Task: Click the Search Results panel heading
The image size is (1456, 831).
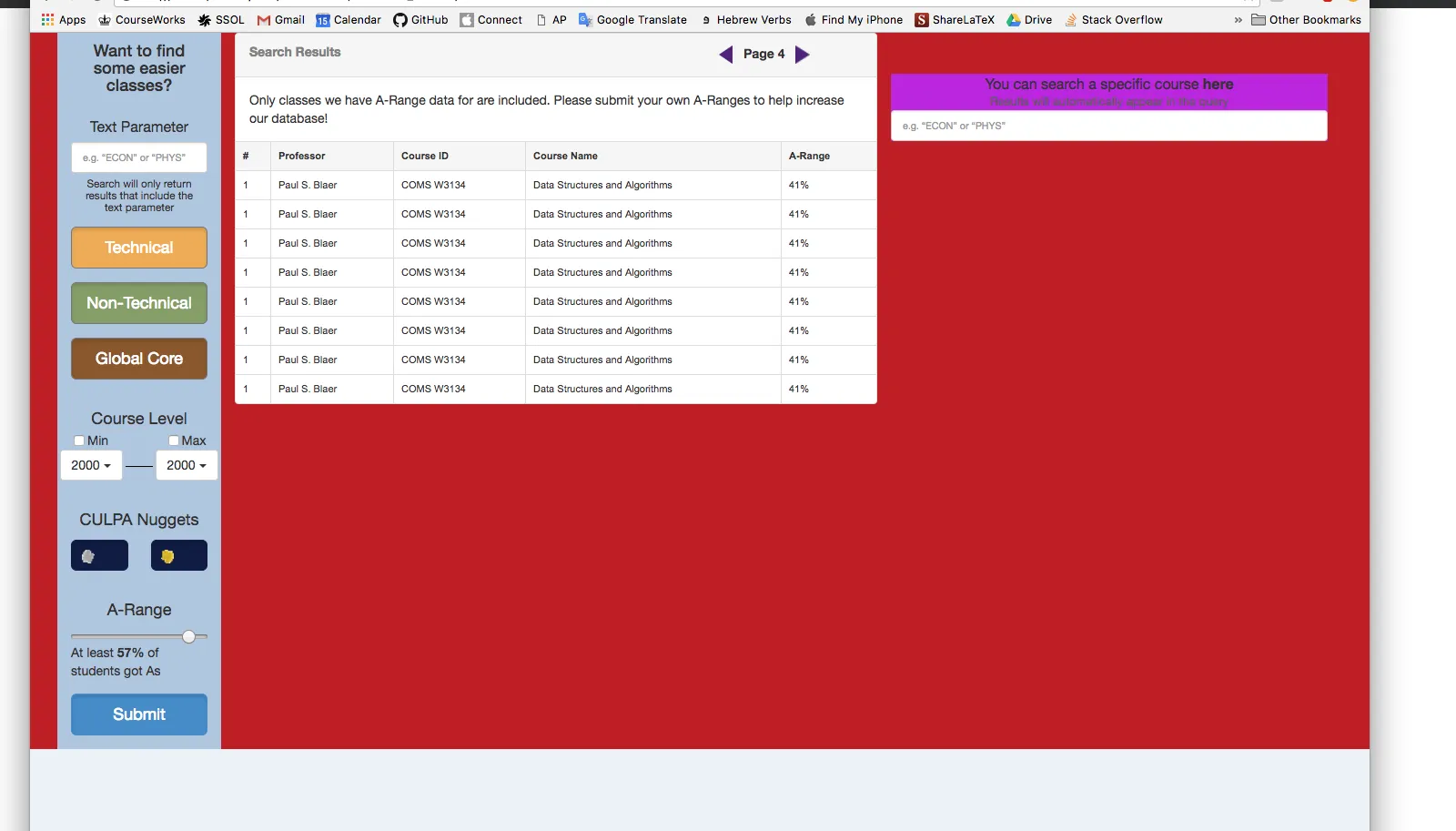Action: [x=295, y=52]
